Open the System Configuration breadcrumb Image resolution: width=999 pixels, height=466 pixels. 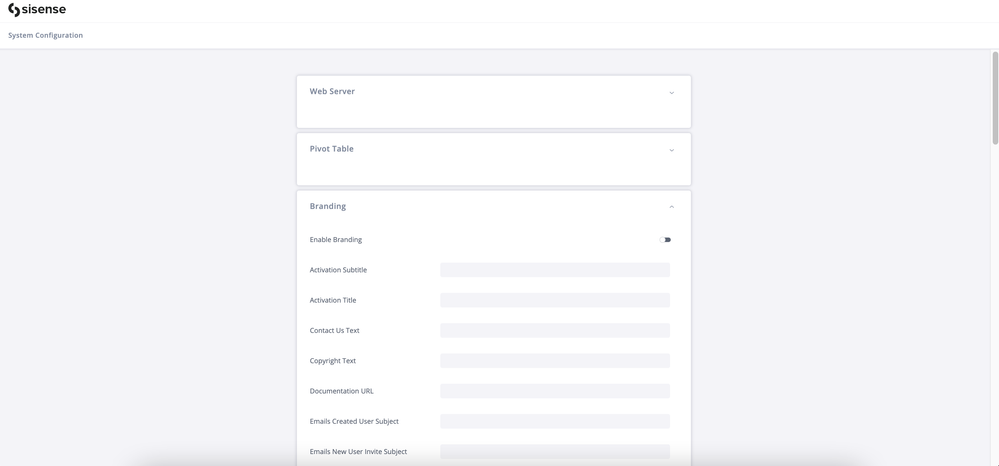click(x=45, y=35)
